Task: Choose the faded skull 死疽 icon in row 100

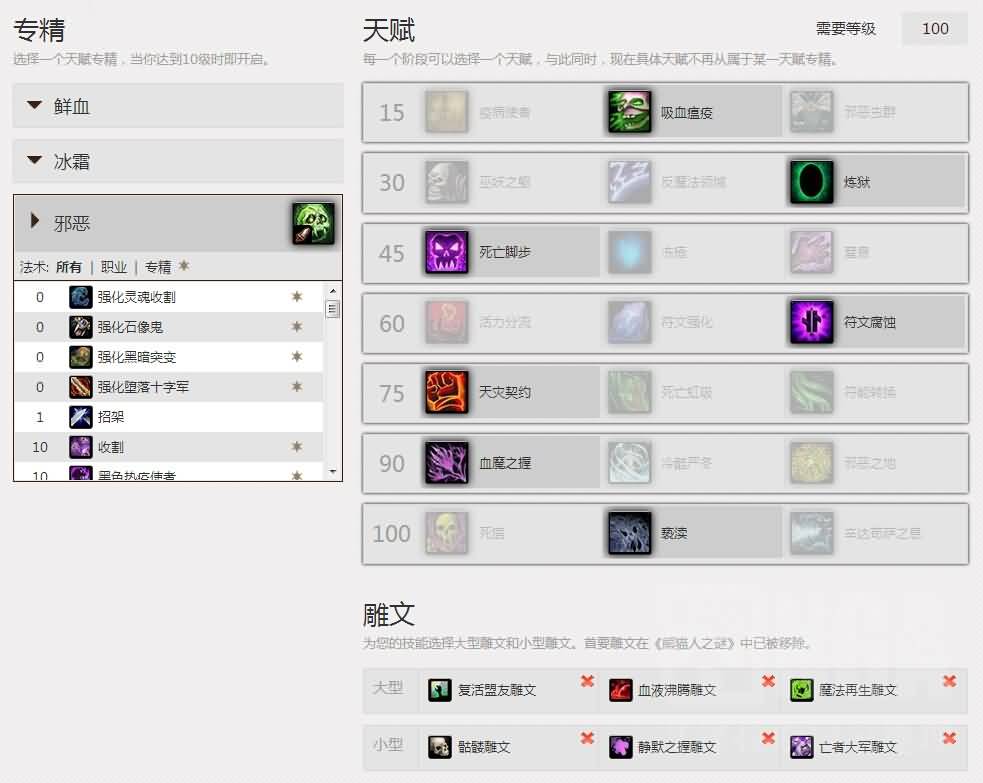Action: coord(447,533)
